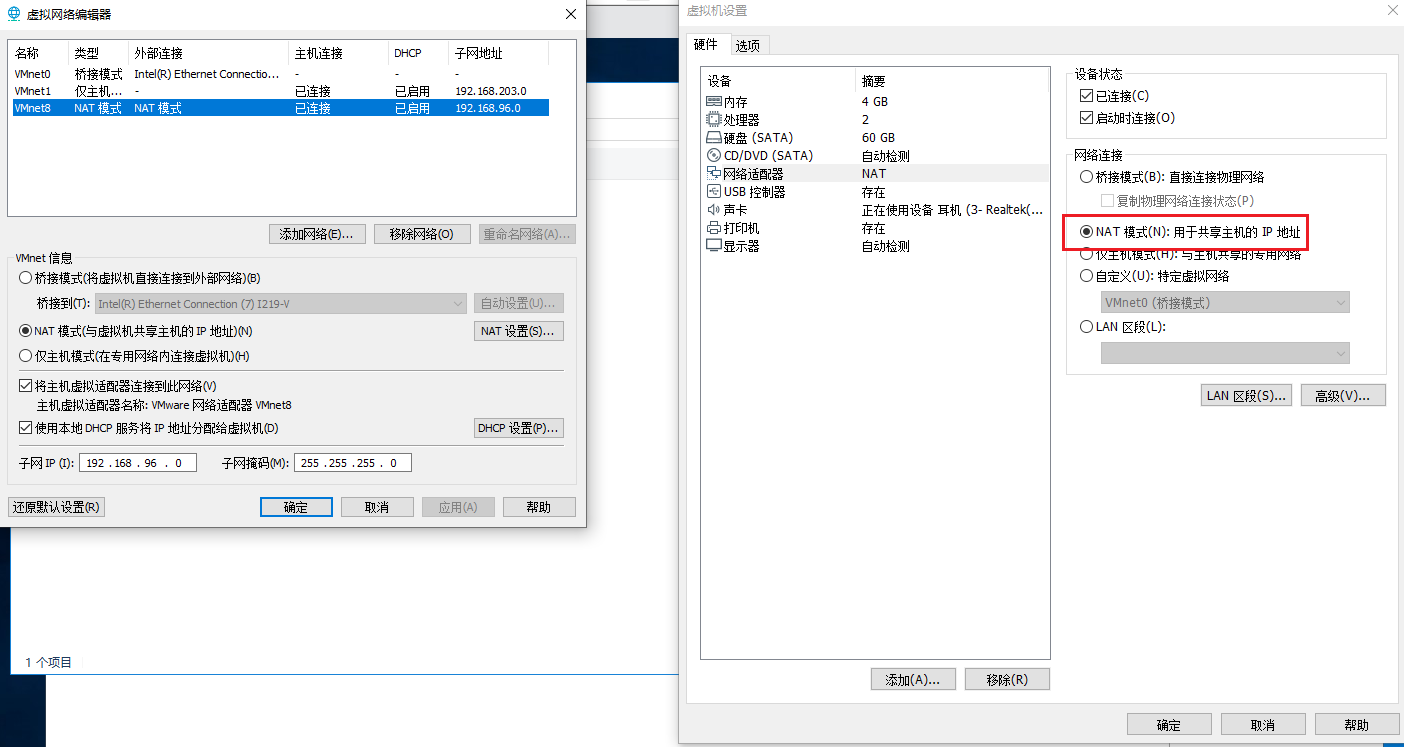
Task: Click the 设备 column header in hardware list
Action: [780, 81]
